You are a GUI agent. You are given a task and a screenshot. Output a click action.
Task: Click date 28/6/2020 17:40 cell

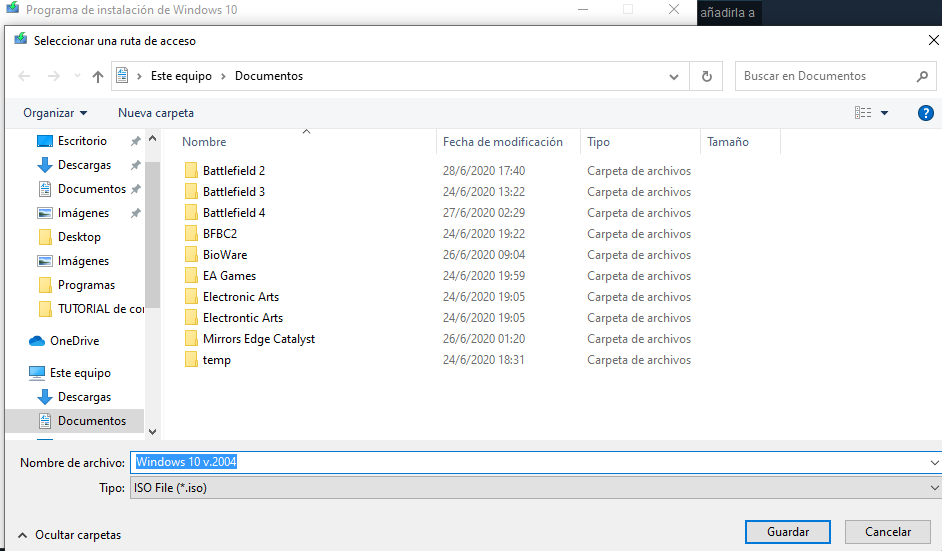(484, 171)
